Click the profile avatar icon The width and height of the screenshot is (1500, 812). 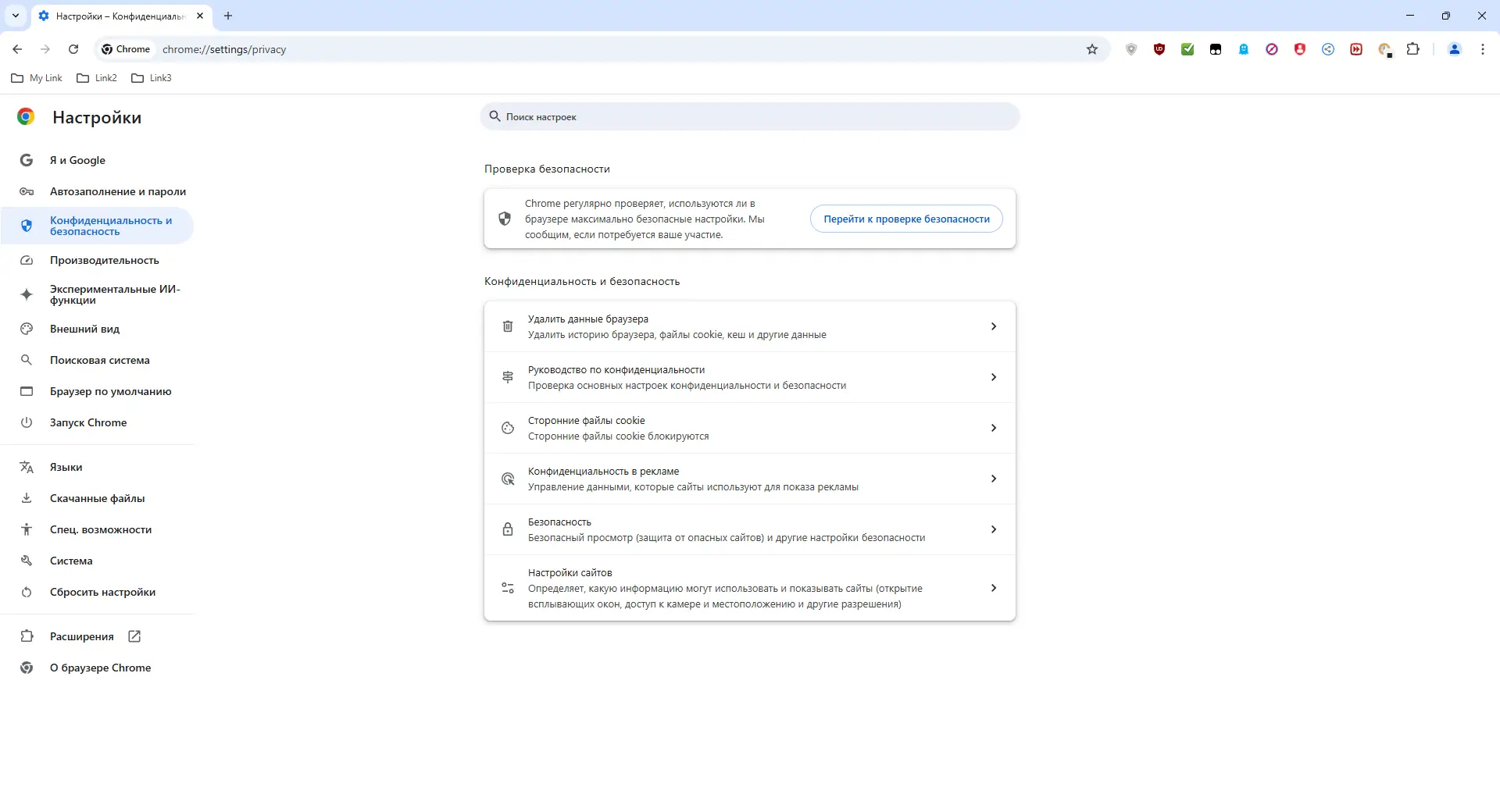coord(1455,49)
